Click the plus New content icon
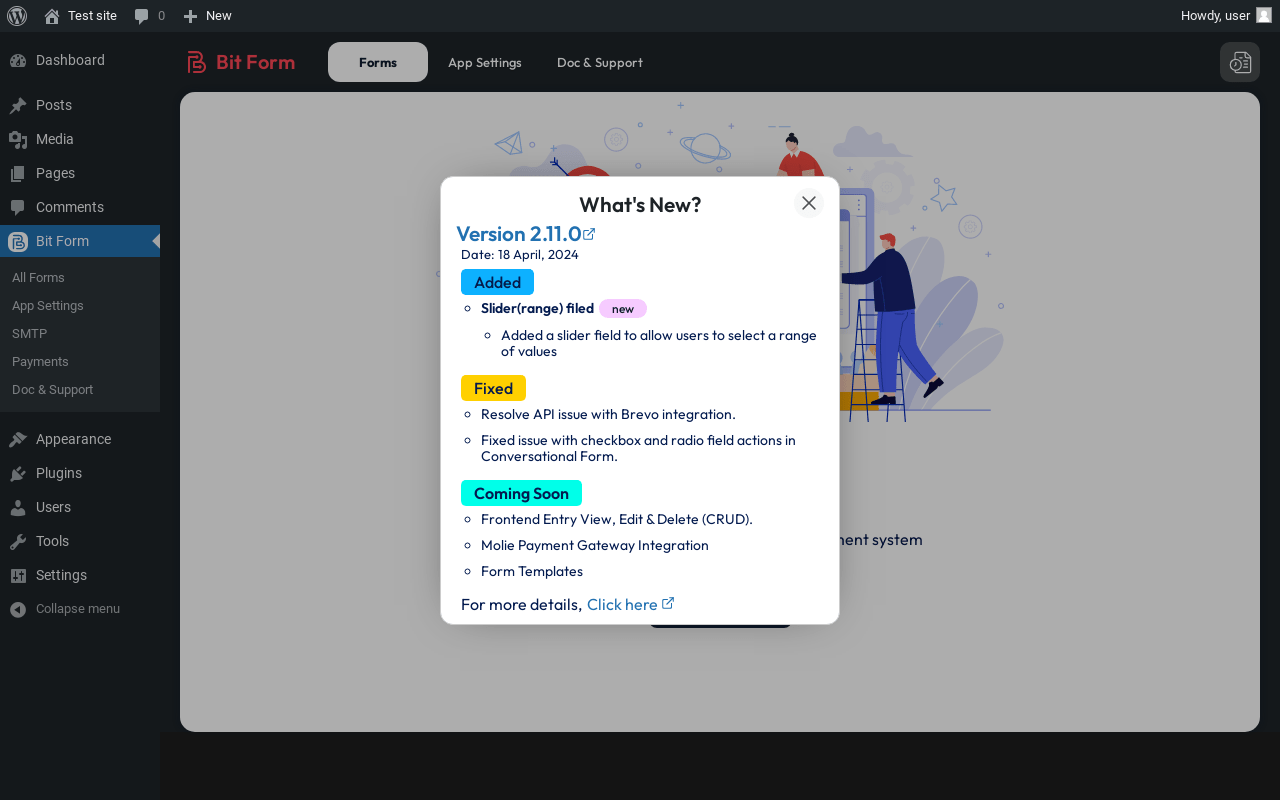This screenshot has height=800, width=1280. click(190, 16)
